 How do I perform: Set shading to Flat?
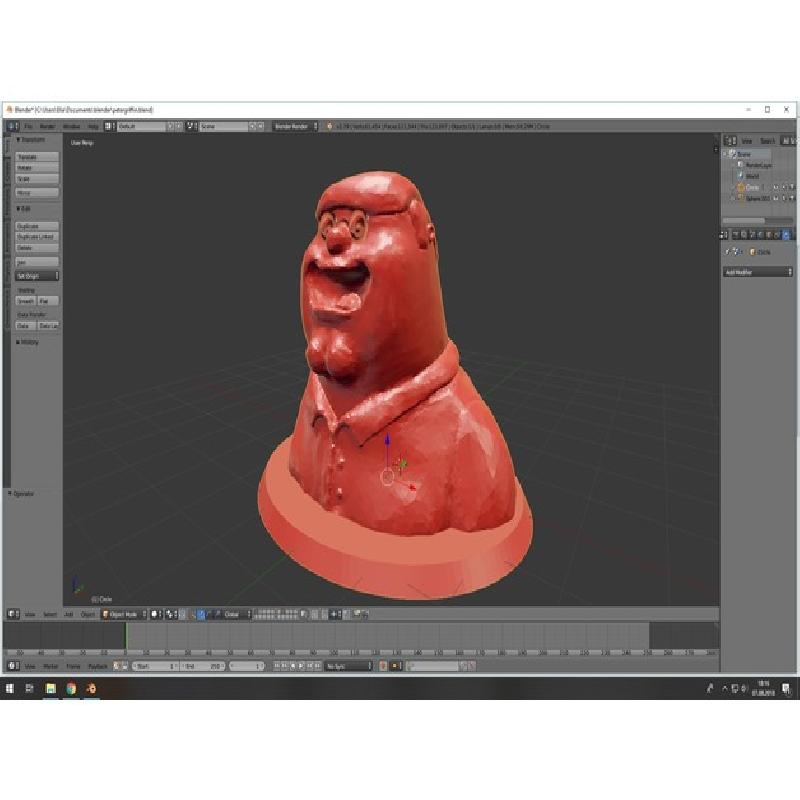48,301
